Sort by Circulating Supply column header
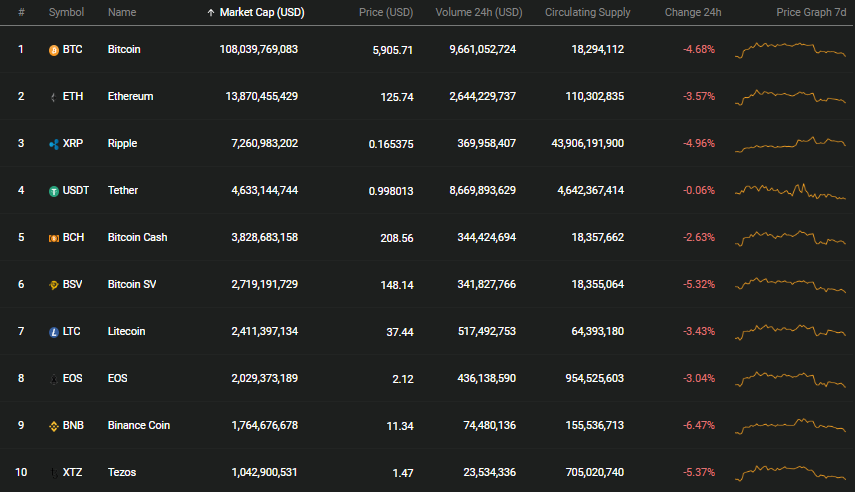Viewport: 855px width, 492px height. pos(587,12)
